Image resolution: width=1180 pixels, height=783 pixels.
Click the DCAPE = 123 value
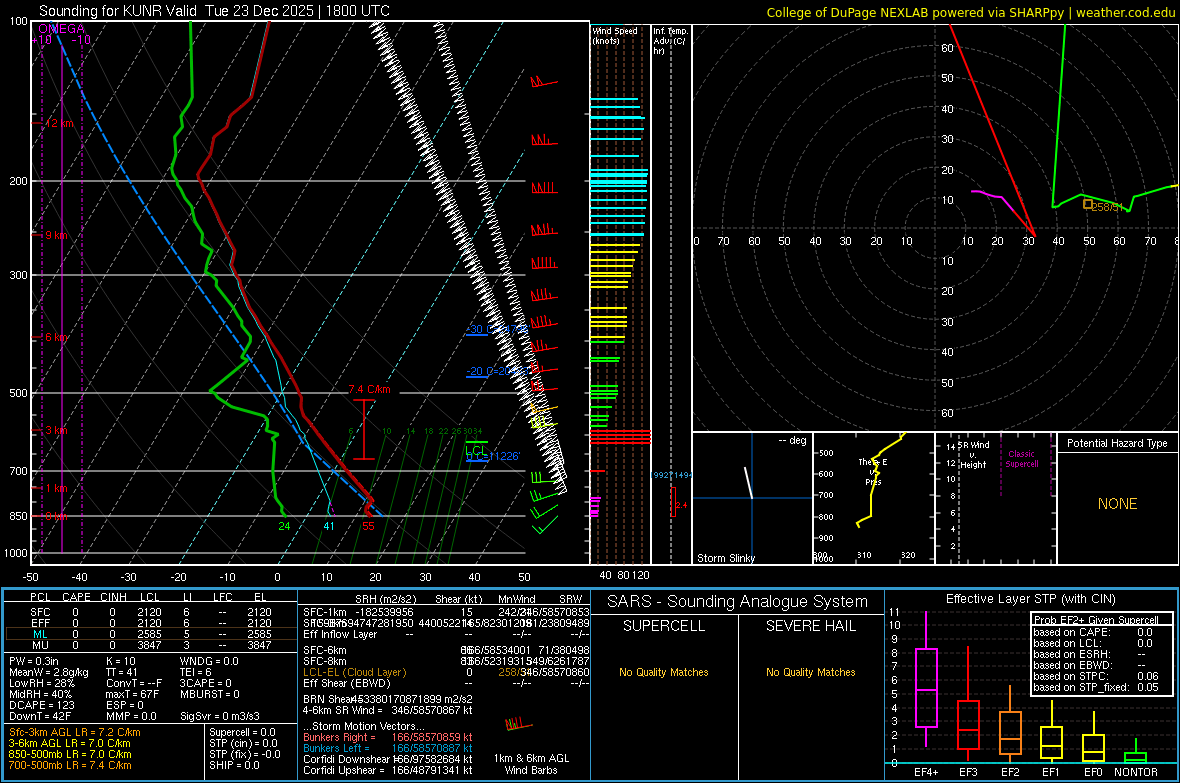42,705
